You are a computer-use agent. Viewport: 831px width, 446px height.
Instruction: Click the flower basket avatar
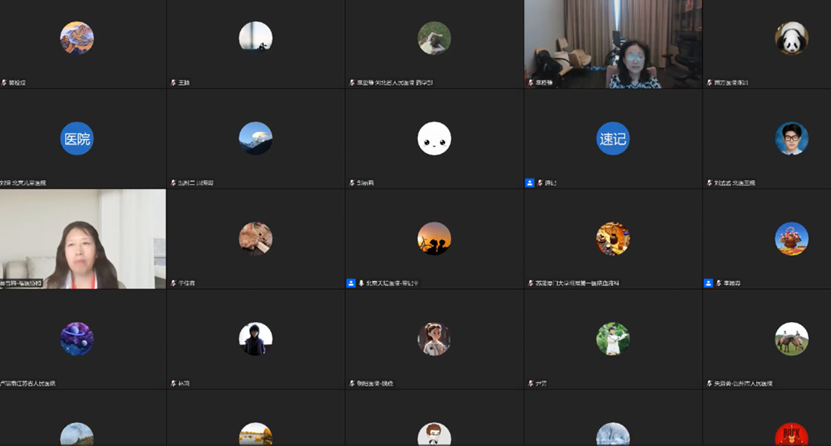tap(791, 239)
